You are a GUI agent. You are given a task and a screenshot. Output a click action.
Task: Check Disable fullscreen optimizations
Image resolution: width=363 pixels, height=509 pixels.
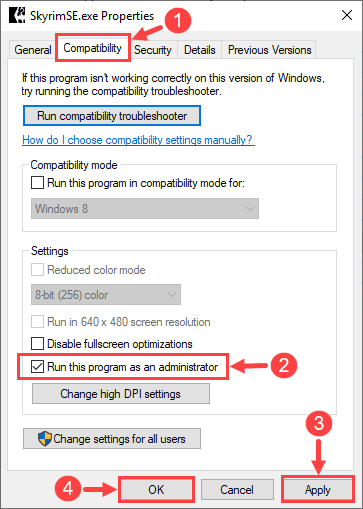pos(37,343)
